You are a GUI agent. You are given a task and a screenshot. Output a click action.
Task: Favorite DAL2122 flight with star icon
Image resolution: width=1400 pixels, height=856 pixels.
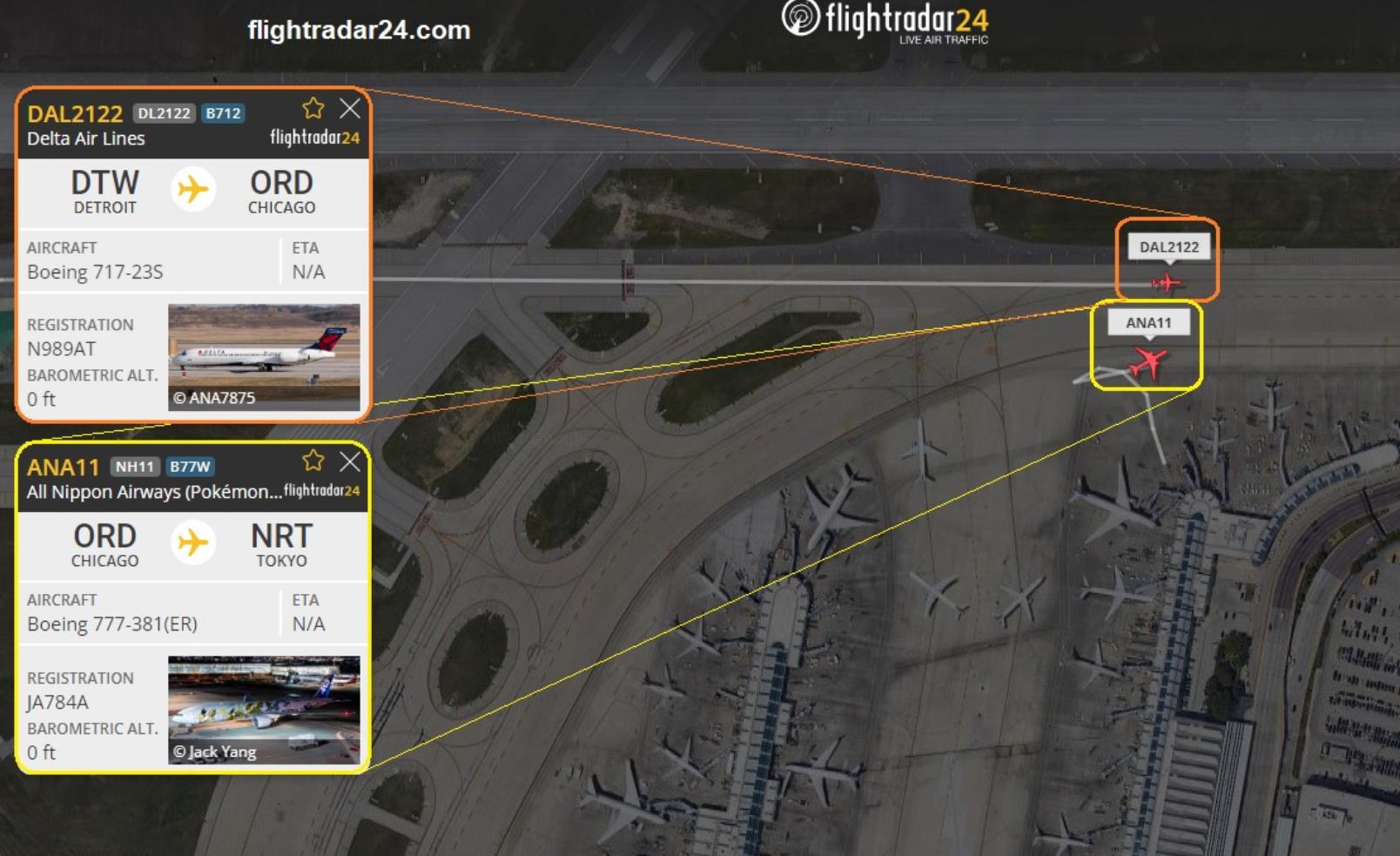313,109
